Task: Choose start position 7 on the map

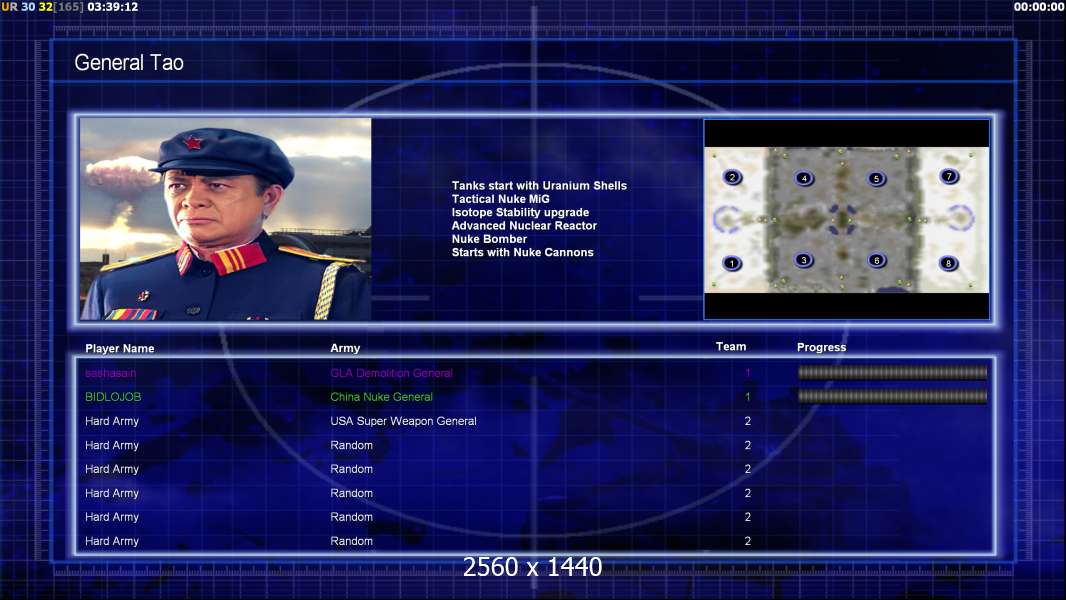Action: tap(949, 177)
